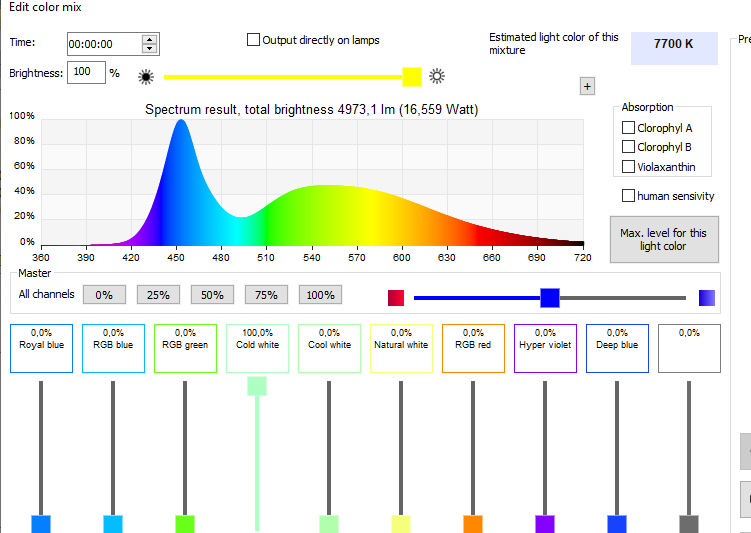Click the Cool white slider handle
This screenshot has width=751, height=533.
(x=329, y=524)
